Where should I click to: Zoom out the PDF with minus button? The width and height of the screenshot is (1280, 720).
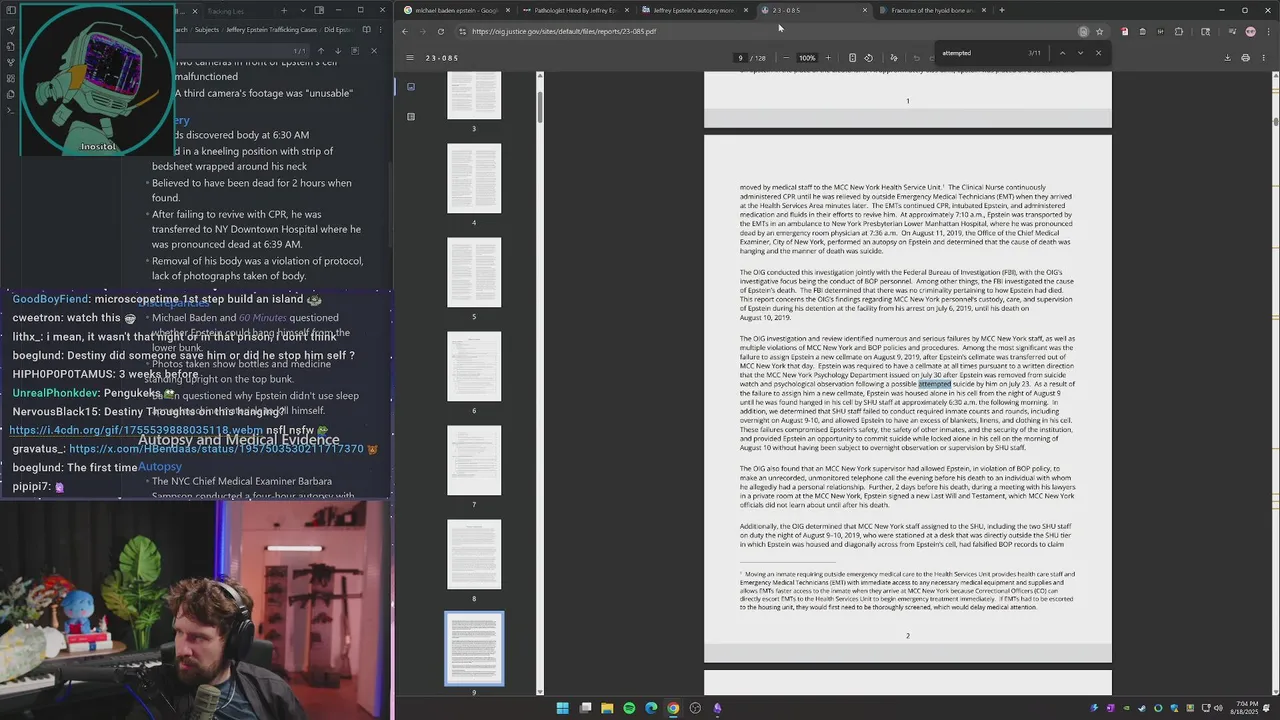tap(786, 58)
